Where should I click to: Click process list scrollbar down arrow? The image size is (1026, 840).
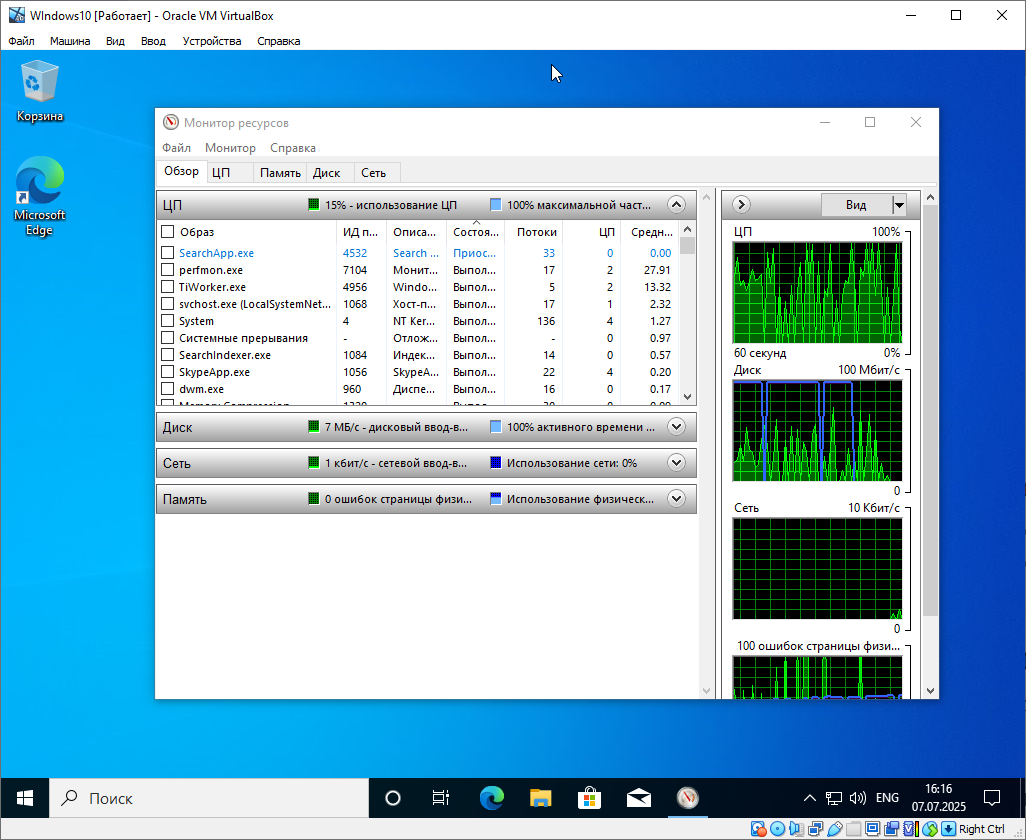coord(687,396)
